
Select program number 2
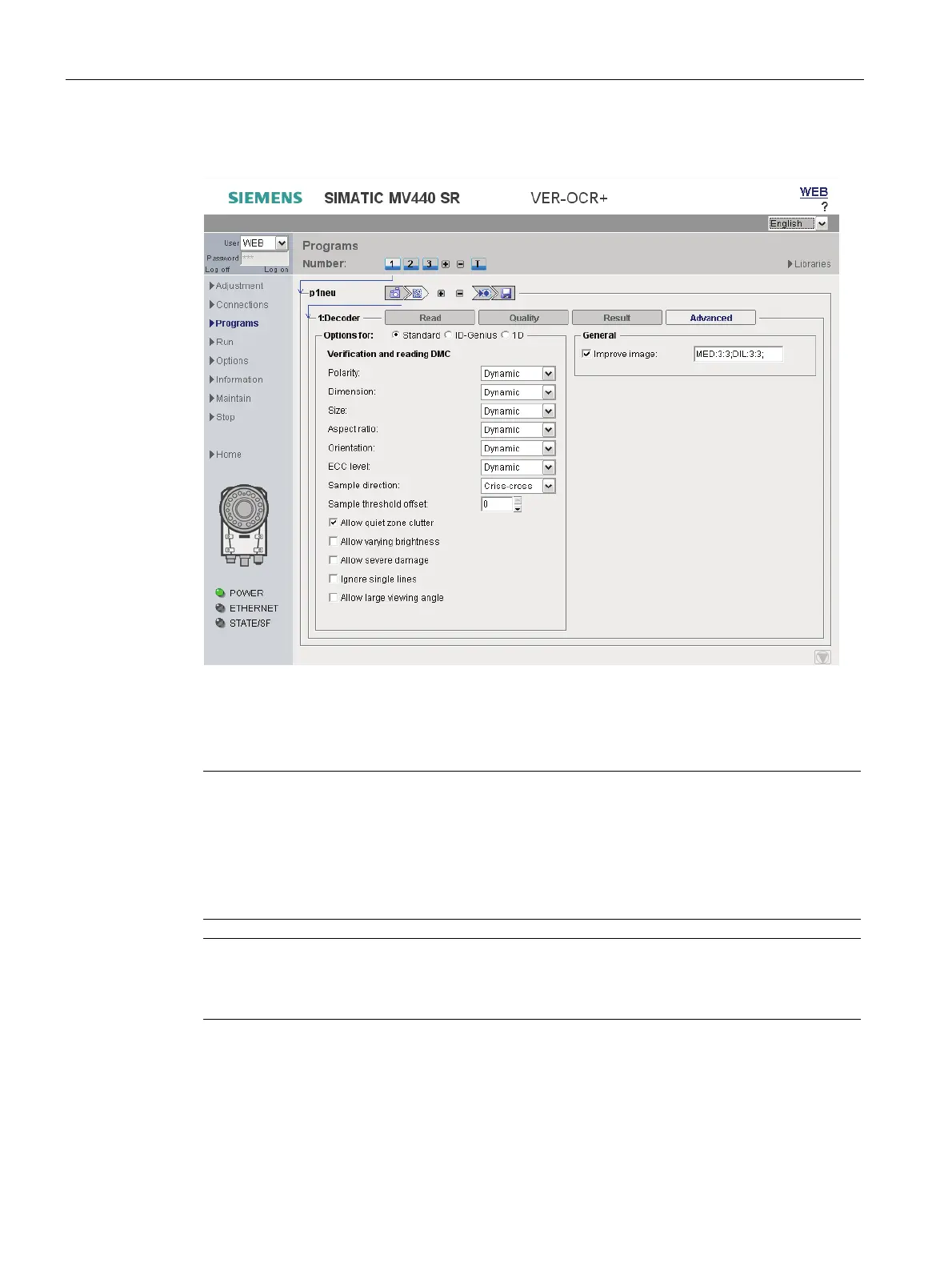410,264
